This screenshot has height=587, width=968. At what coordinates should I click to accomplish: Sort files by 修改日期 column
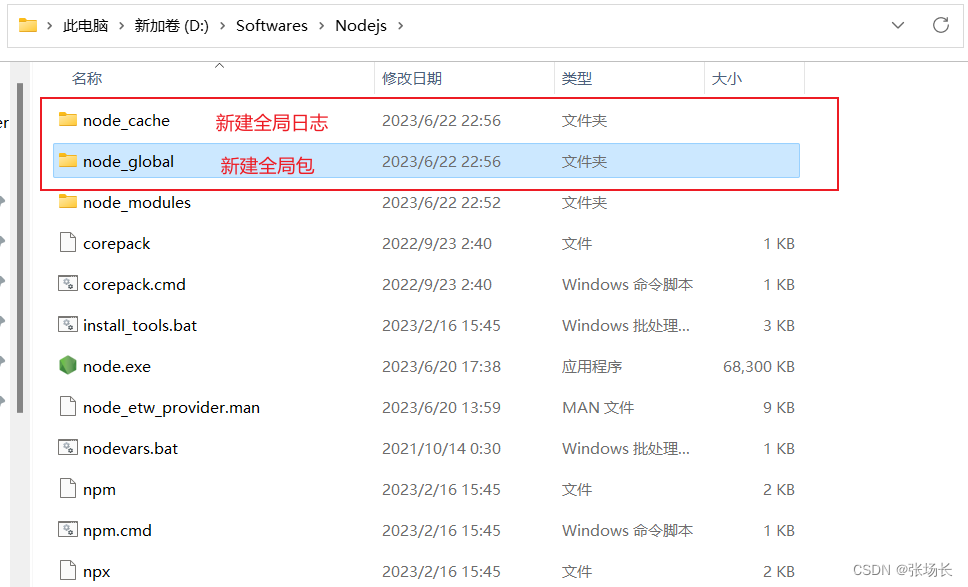(x=415, y=77)
